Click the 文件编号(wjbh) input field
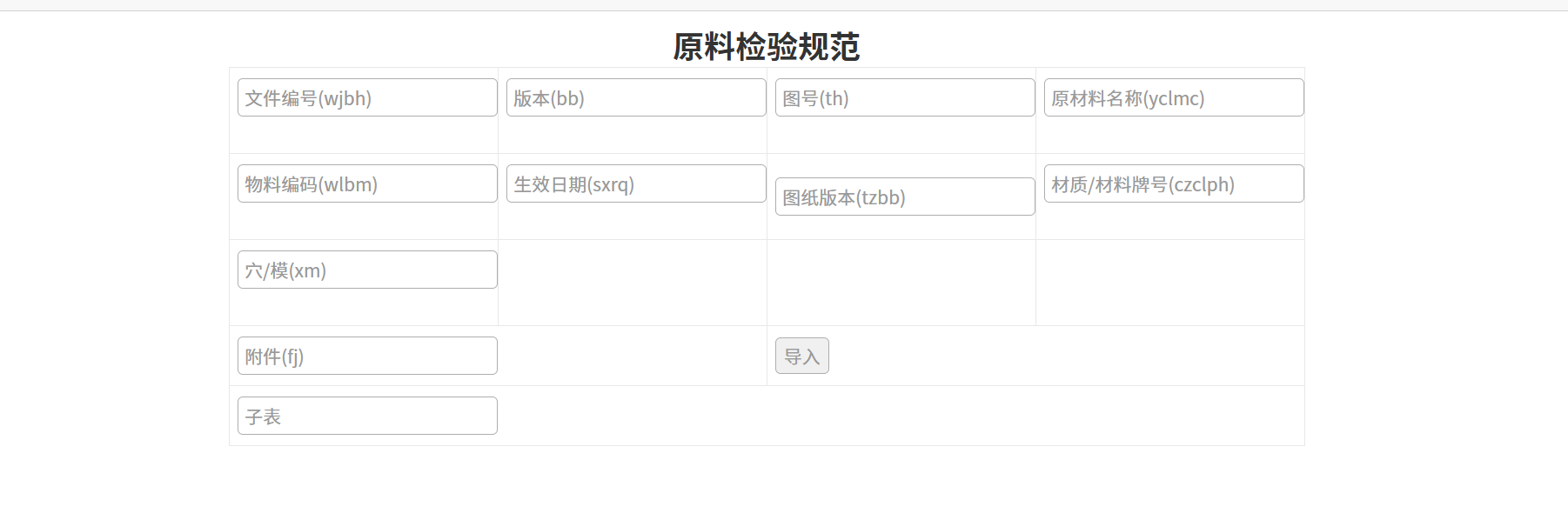 367,97
